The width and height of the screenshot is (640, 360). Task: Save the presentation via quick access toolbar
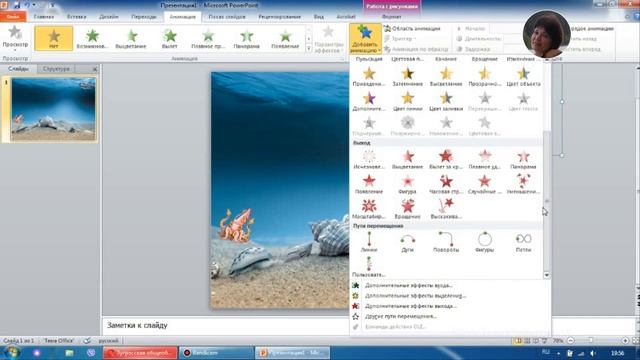17,5
